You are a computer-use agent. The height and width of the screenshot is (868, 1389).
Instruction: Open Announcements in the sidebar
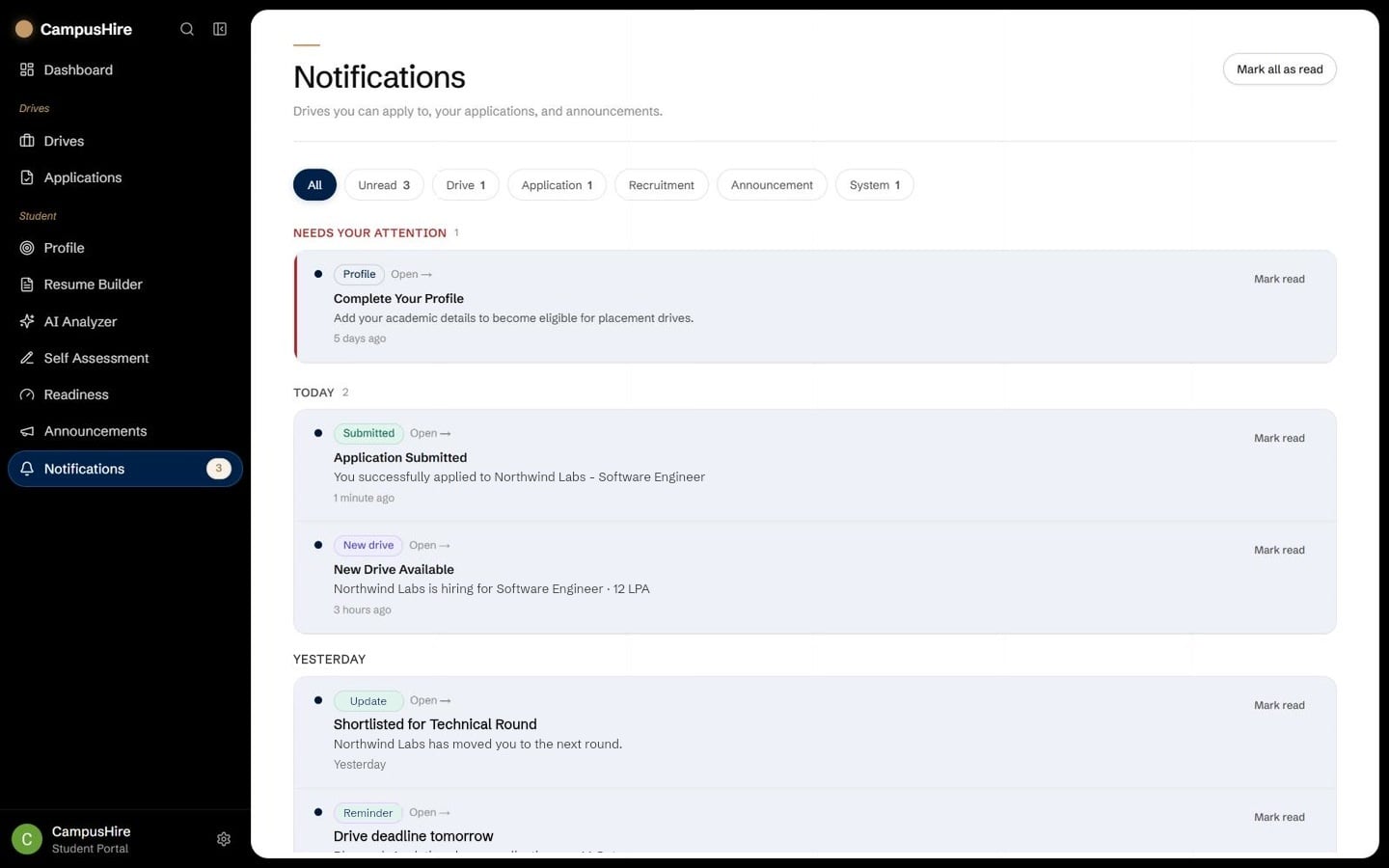[x=125, y=431]
